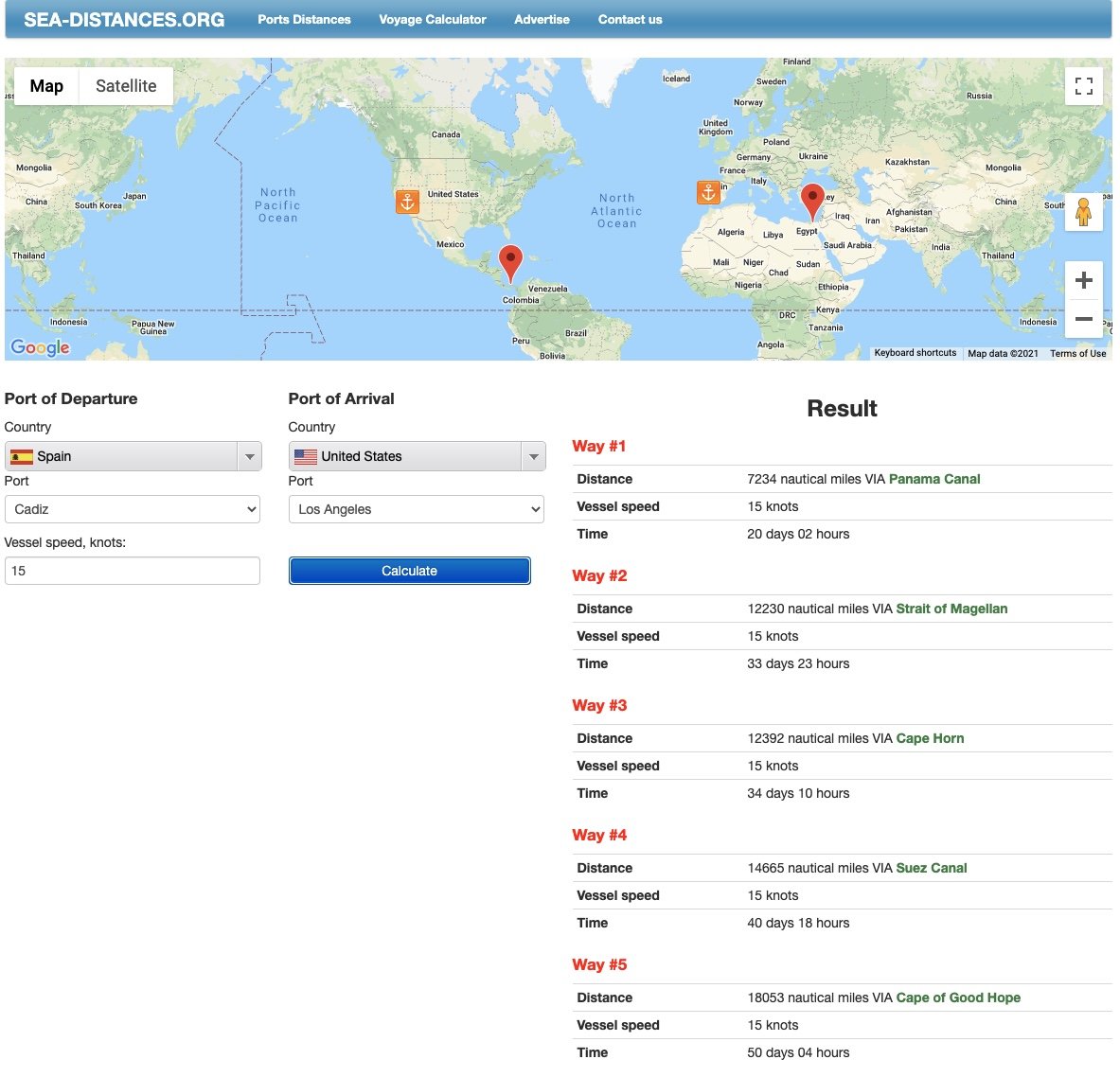
Task: Toggle fullscreen map view
Action: coord(1084,86)
